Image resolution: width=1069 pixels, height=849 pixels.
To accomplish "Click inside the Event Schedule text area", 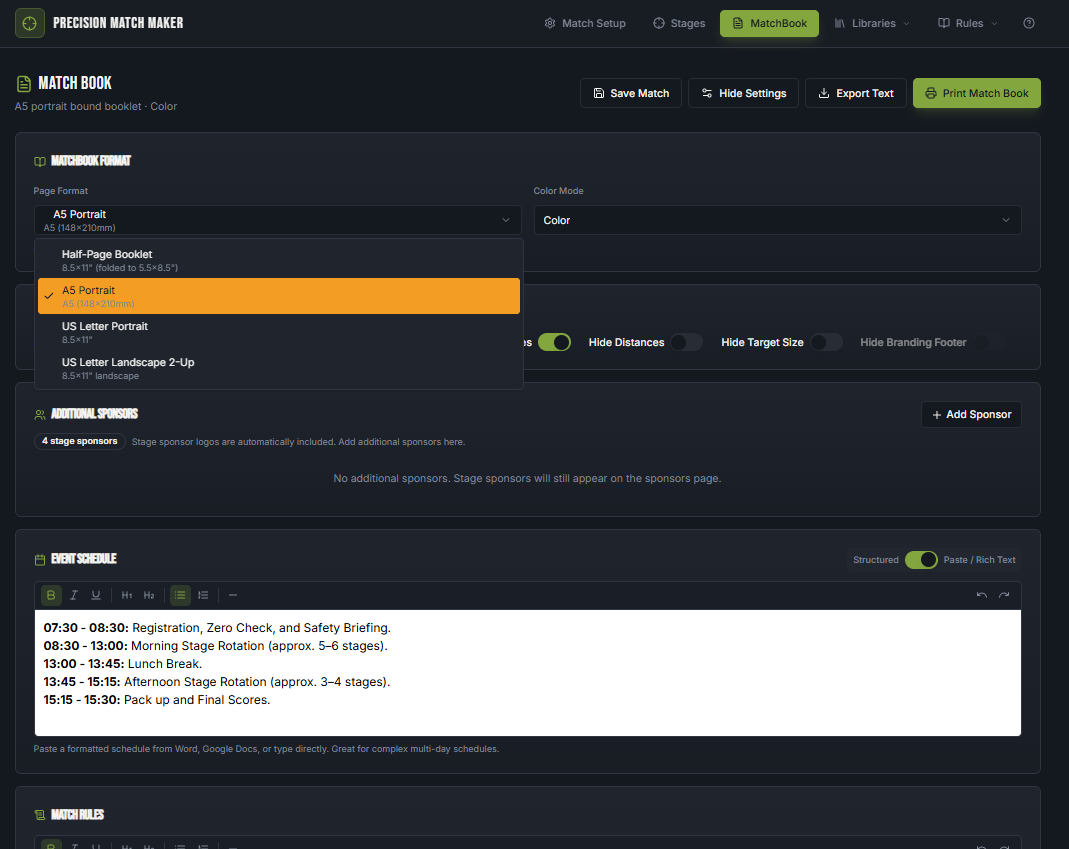I will 528,672.
